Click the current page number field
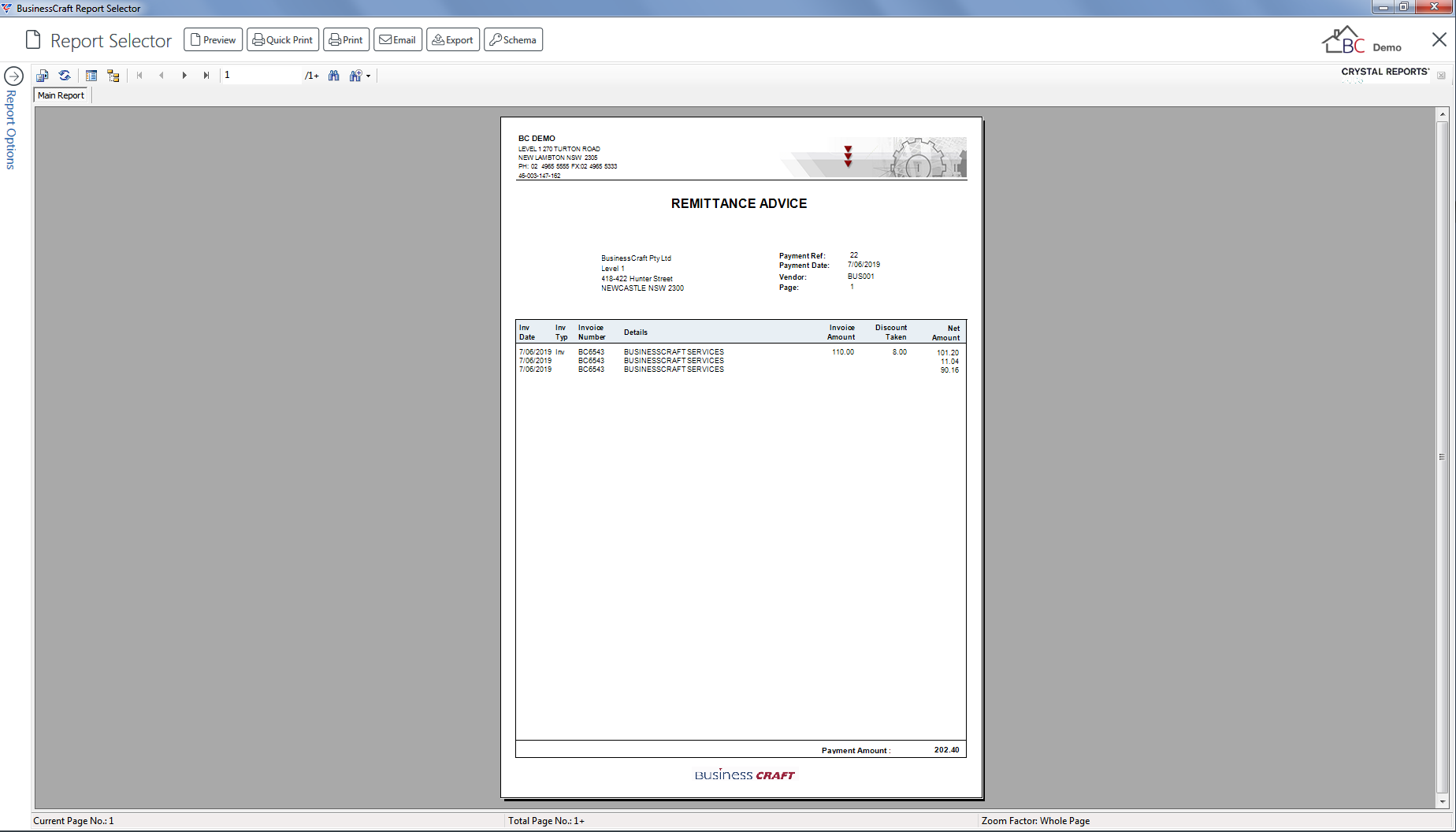1456x832 pixels. [260, 76]
